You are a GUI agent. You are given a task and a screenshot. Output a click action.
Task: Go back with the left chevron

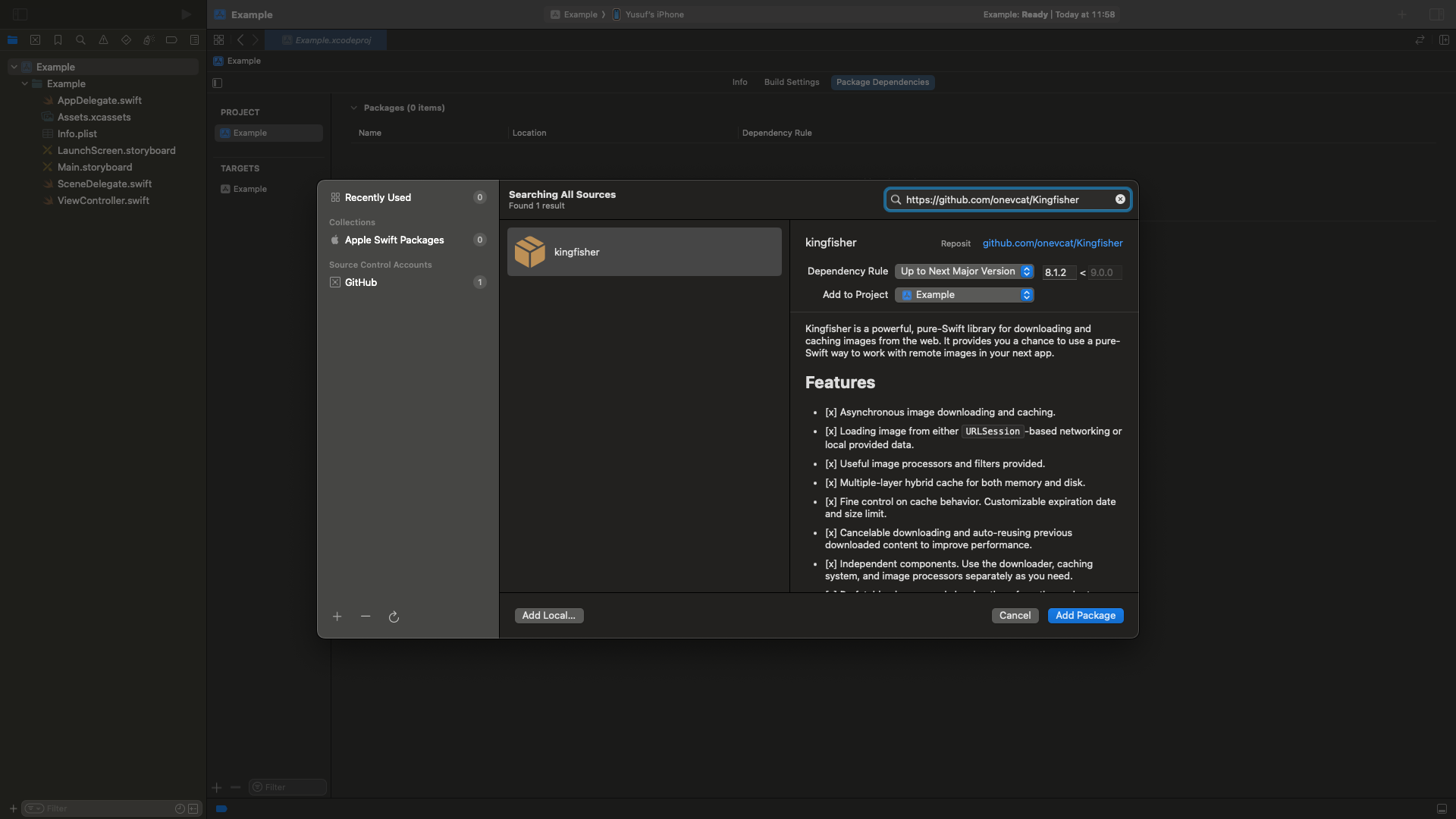pyautogui.click(x=240, y=40)
